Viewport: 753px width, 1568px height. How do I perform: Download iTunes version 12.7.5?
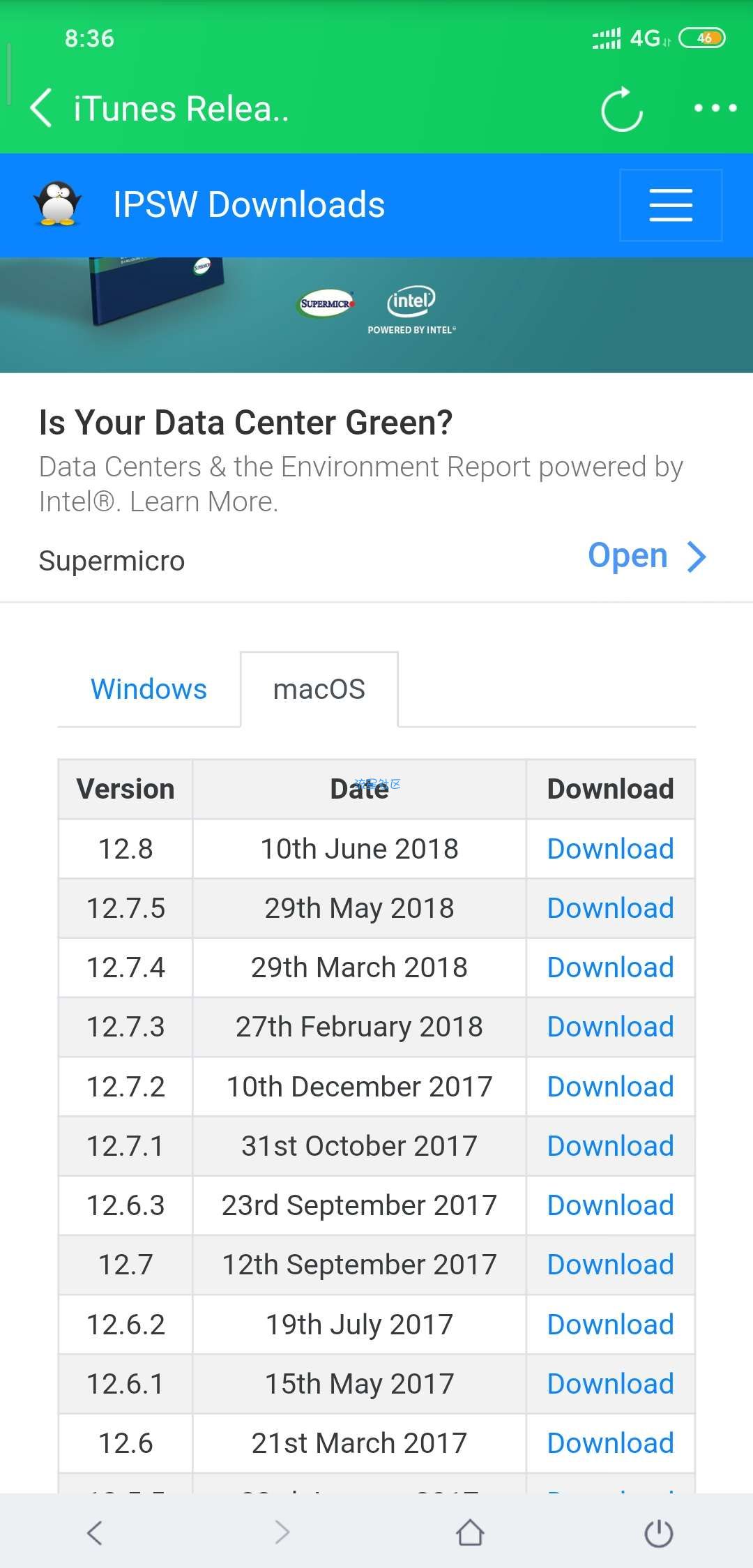[610, 908]
